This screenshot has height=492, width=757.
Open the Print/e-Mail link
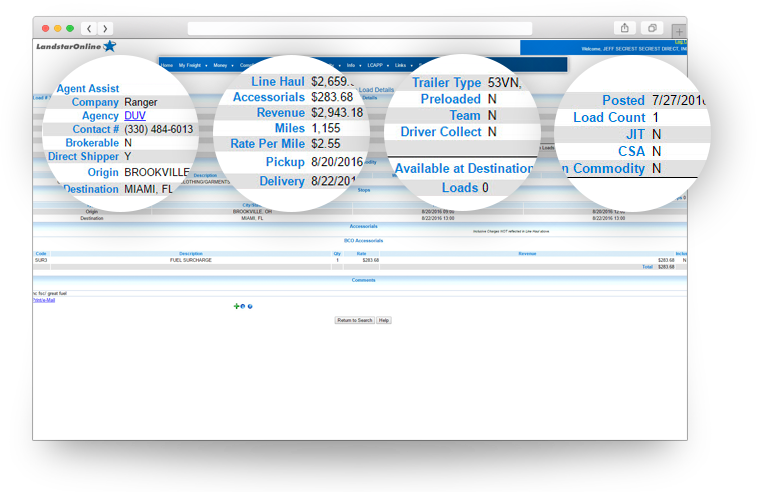click(x=44, y=300)
